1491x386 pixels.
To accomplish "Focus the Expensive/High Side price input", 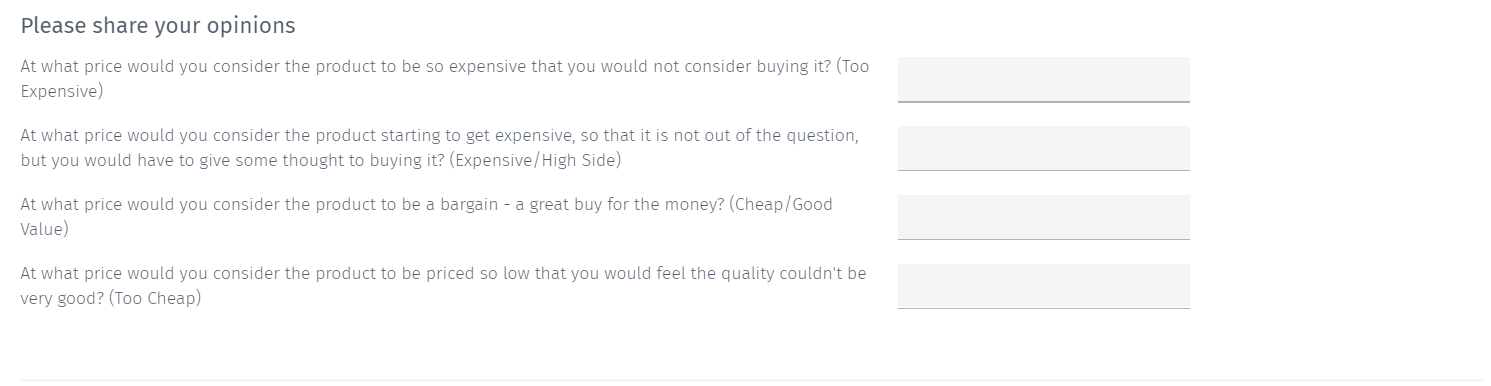I will click(1043, 148).
